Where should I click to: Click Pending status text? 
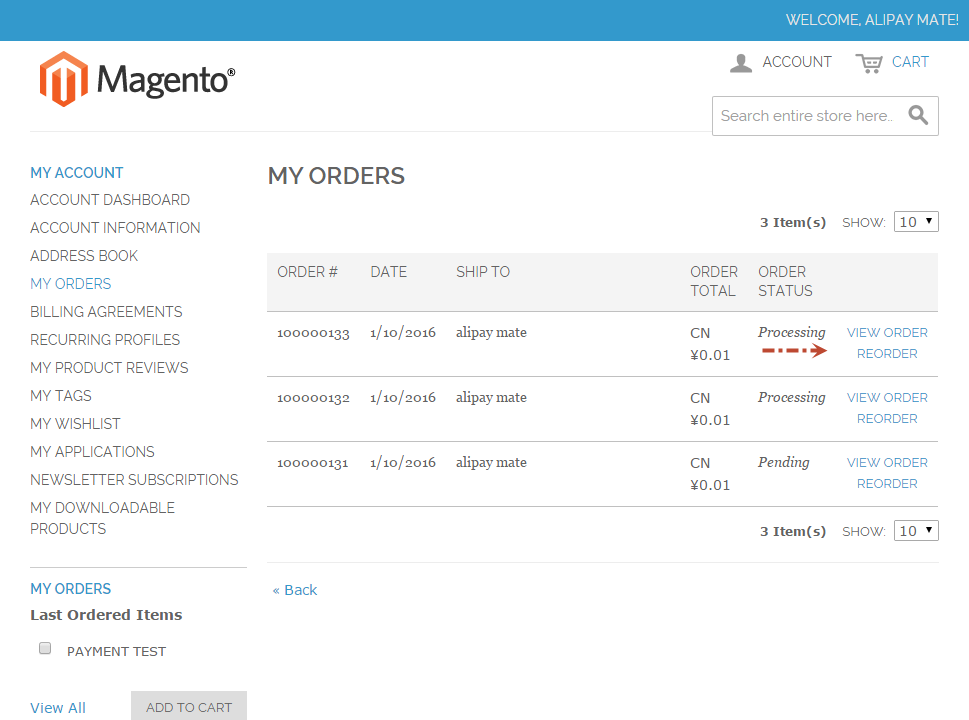coord(784,462)
